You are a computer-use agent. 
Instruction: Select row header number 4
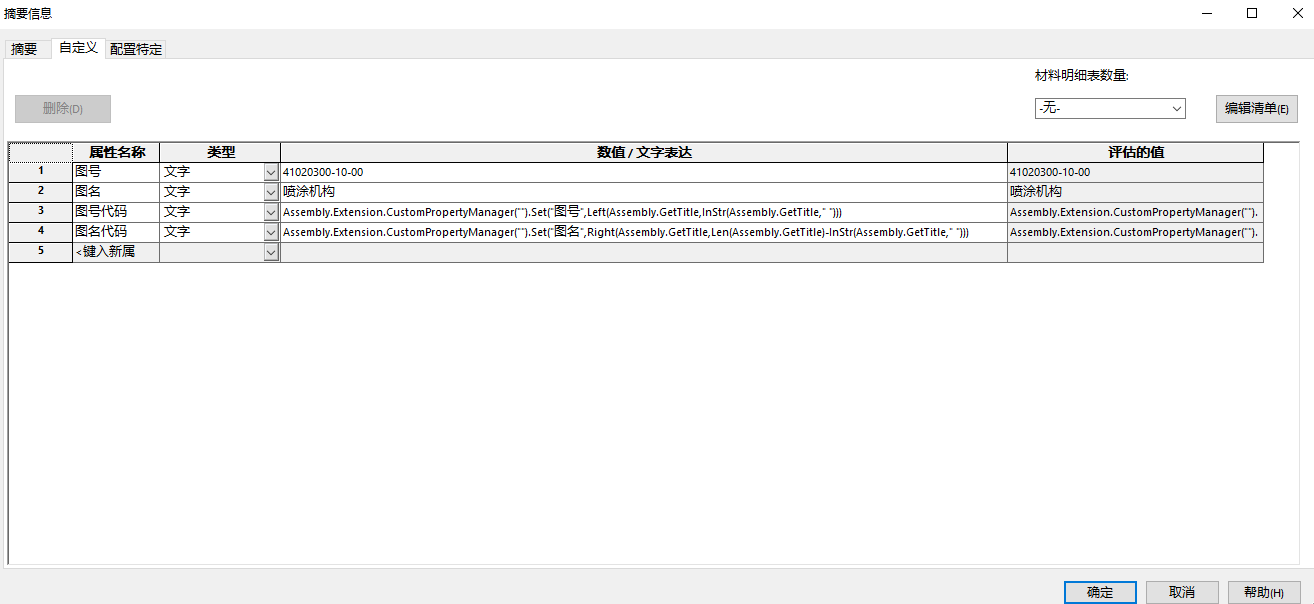click(41, 232)
